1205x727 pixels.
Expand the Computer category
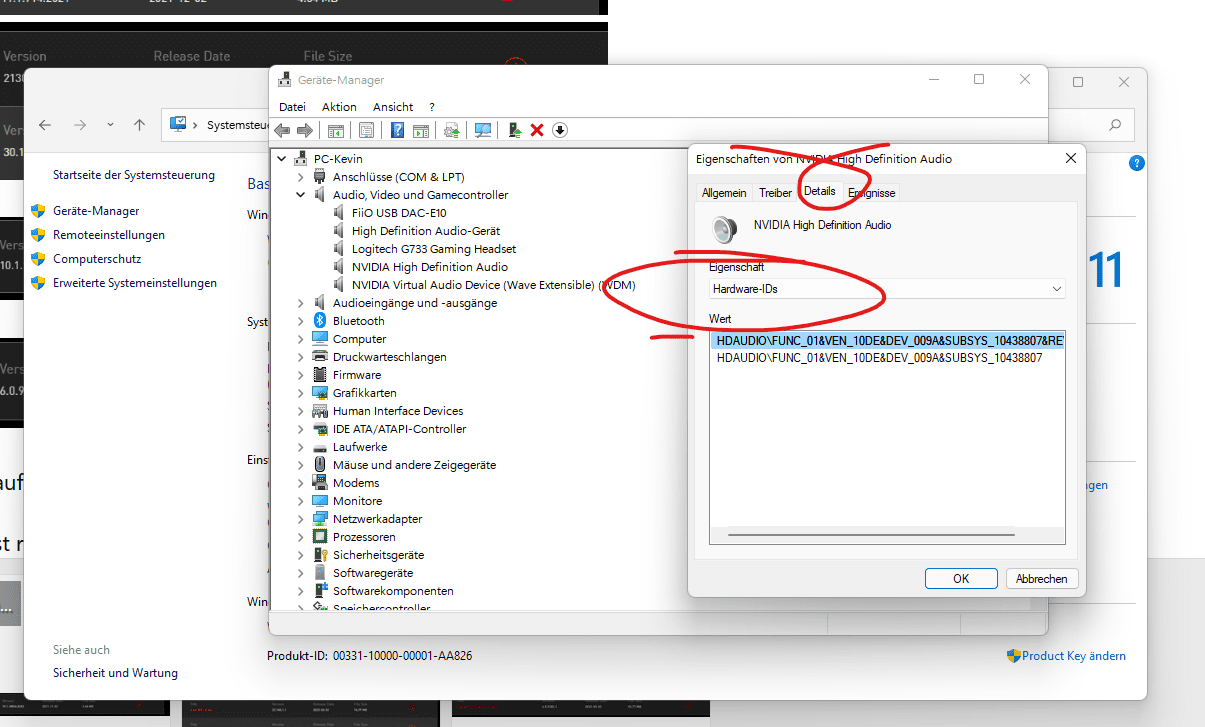click(x=301, y=339)
